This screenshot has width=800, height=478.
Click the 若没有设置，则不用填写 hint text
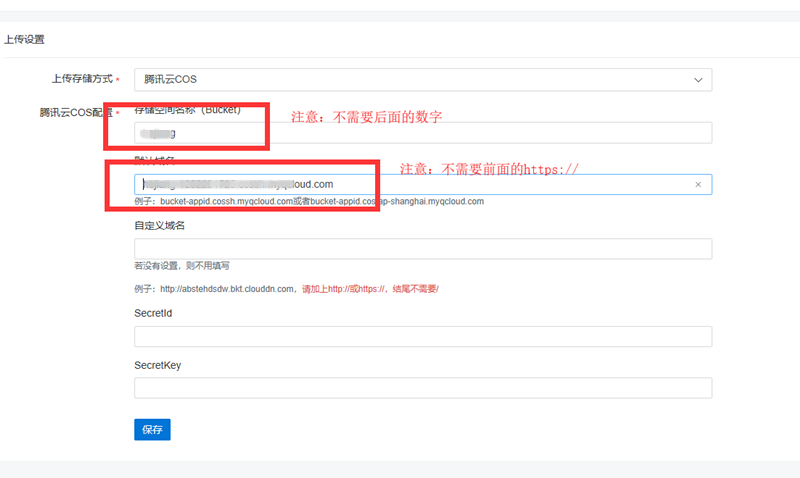(x=182, y=266)
